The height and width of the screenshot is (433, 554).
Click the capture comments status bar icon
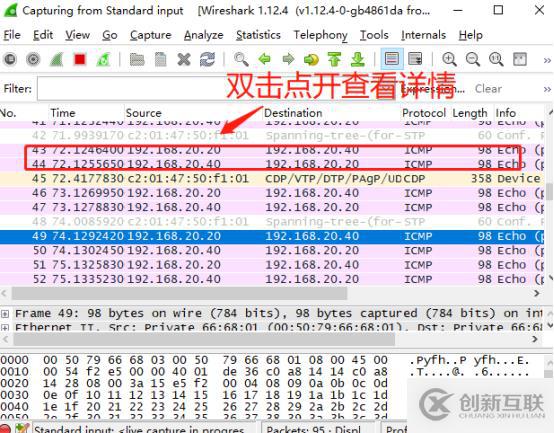[x=22, y=428]
